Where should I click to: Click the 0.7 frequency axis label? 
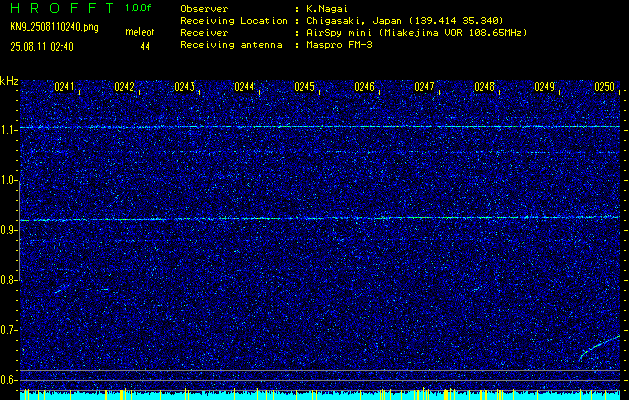(8, 330)
